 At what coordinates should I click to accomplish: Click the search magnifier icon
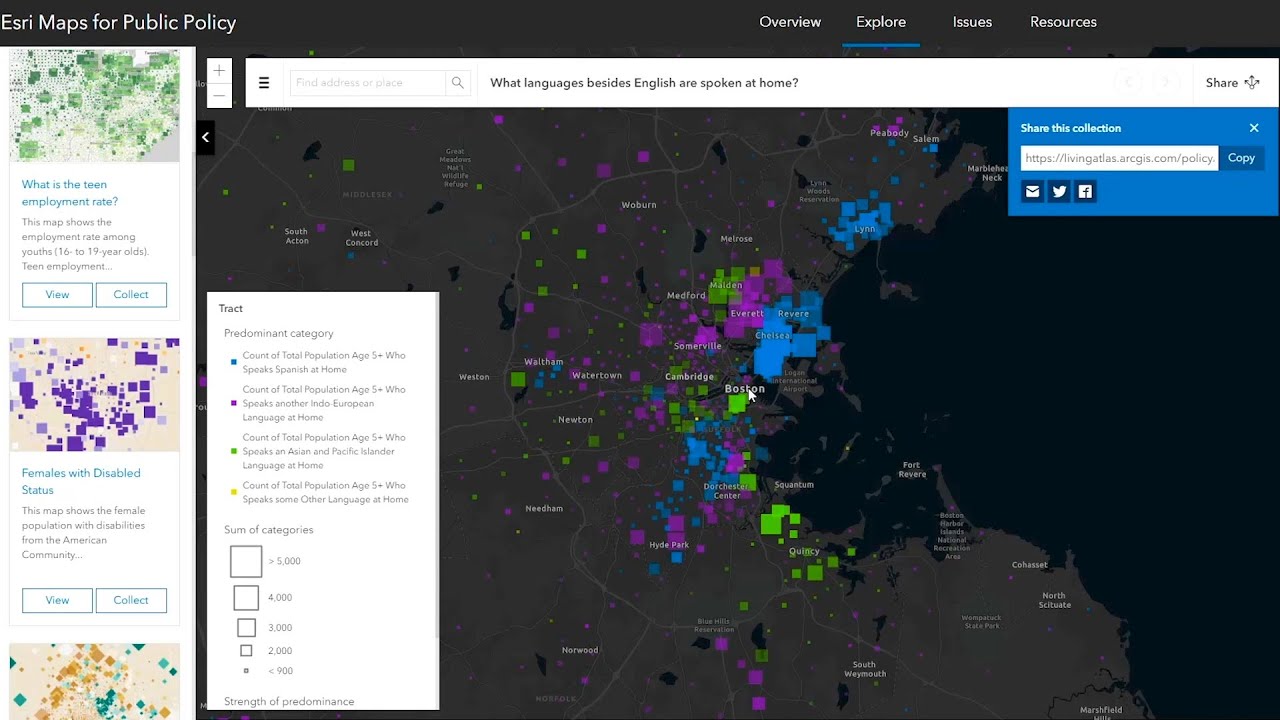click(x=457, y=83)
